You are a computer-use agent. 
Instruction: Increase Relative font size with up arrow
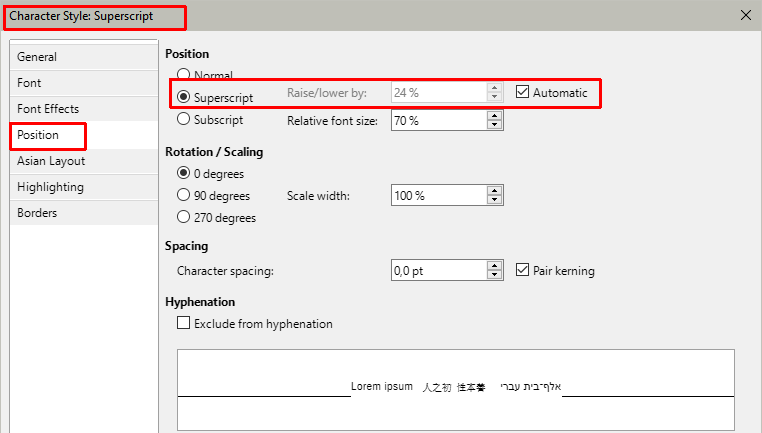[494, 115]
